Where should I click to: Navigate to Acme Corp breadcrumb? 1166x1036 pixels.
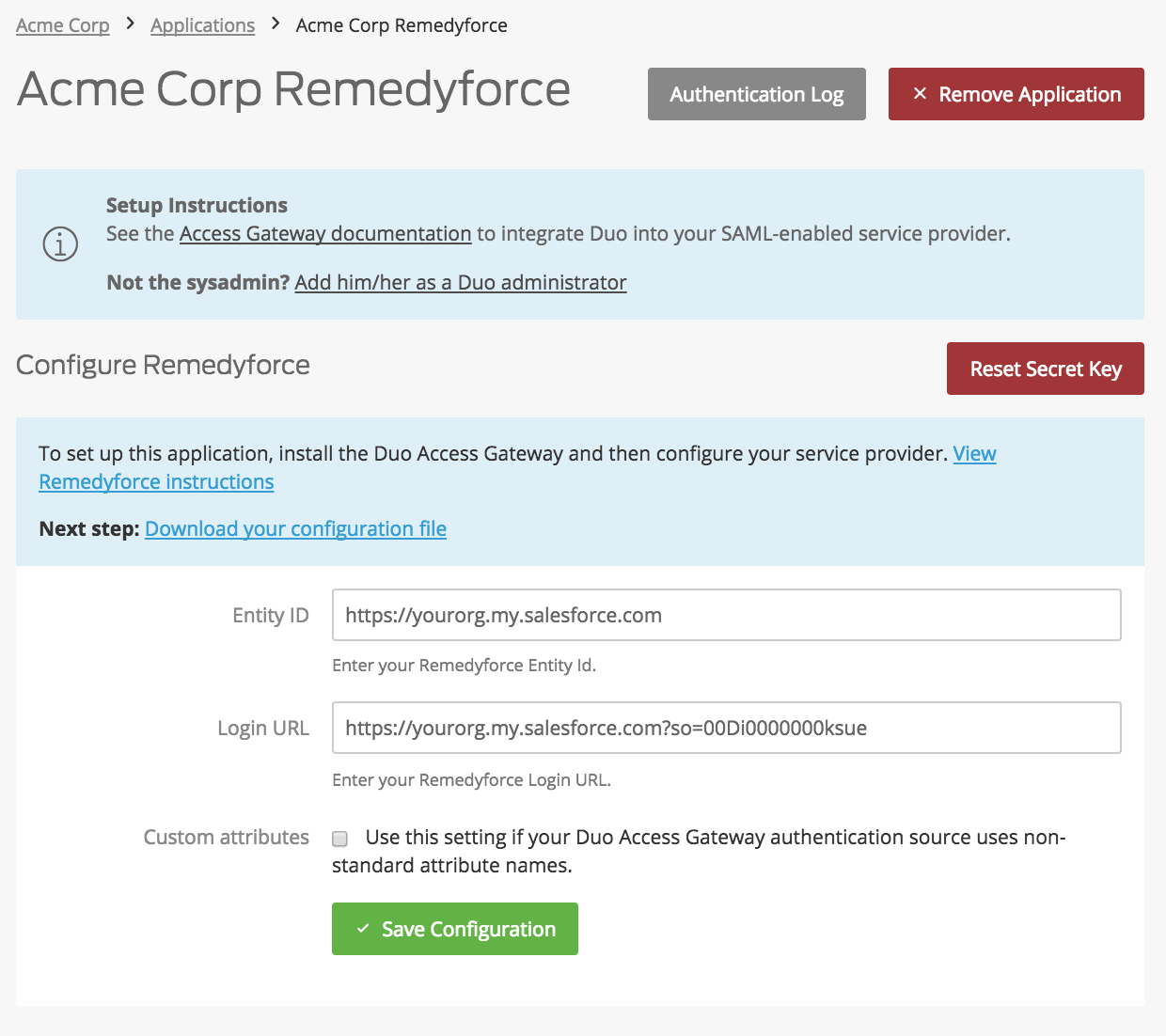[x=62, y=24]
